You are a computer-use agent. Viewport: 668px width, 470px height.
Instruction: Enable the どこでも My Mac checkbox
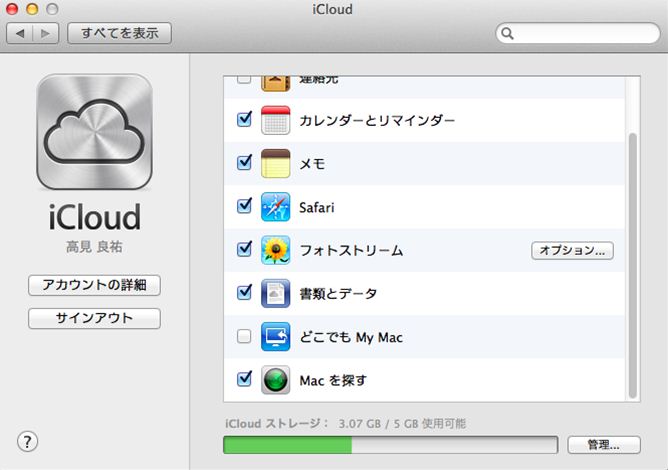[244, 337]
